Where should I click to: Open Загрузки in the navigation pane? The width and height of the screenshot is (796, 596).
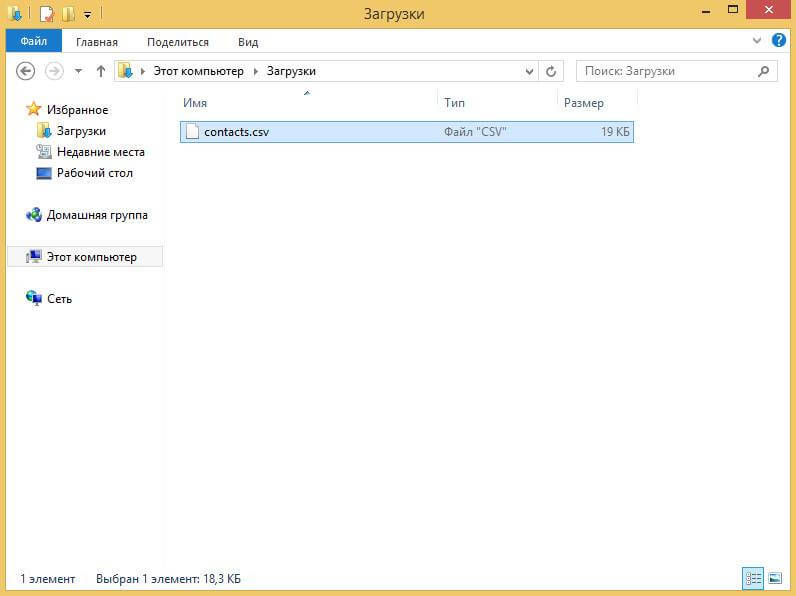pyautogui.click(x=81, y=131)
